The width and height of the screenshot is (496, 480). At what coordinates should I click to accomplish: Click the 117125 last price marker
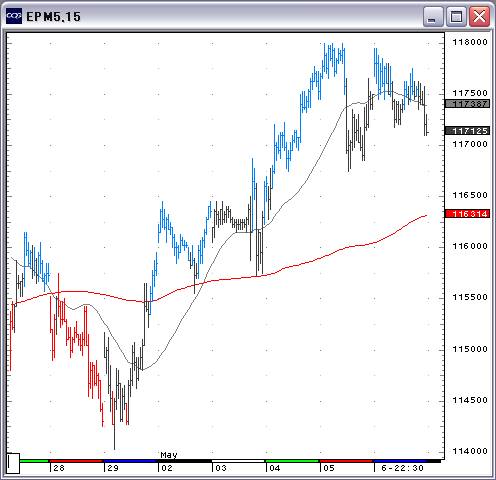point(468,131)
